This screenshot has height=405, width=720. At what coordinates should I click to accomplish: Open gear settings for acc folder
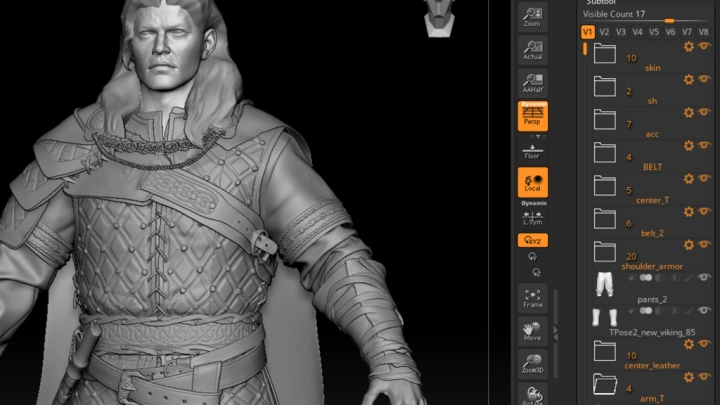pyautogui.click(x=688, y=112)
